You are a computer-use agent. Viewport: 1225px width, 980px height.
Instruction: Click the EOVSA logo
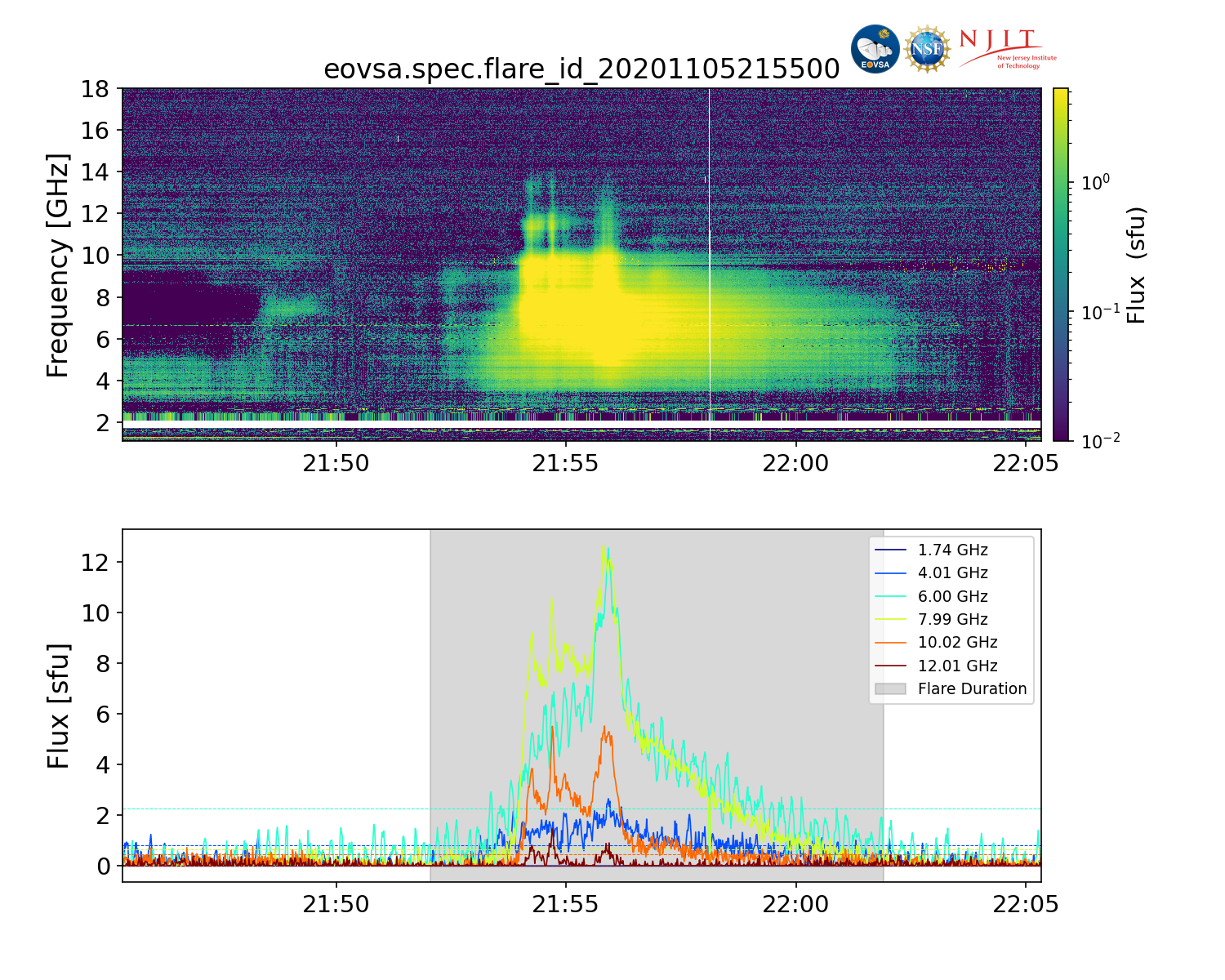pos(875,49)
